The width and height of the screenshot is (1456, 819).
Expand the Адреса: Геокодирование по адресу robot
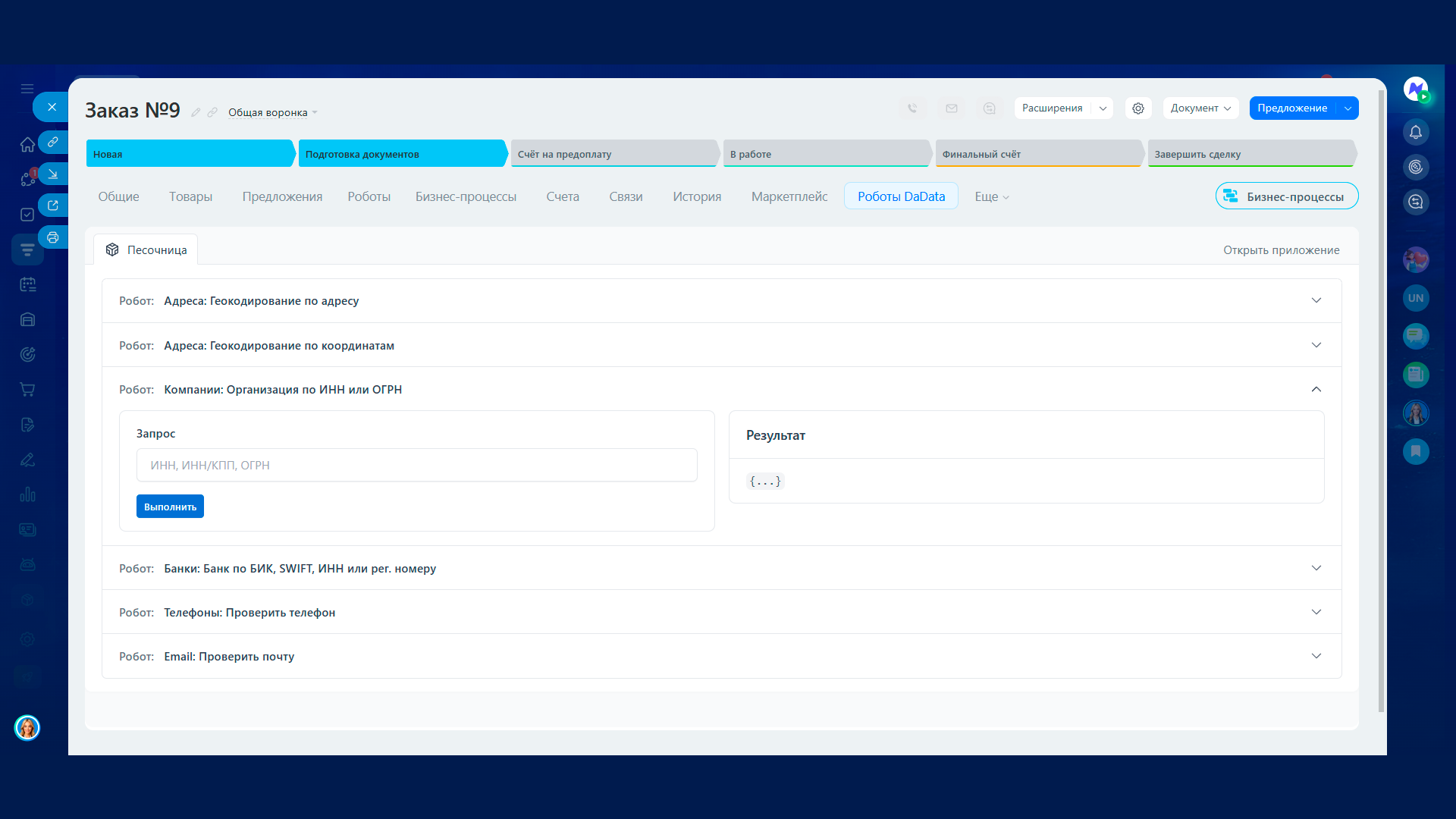(x=1316, y=300)
